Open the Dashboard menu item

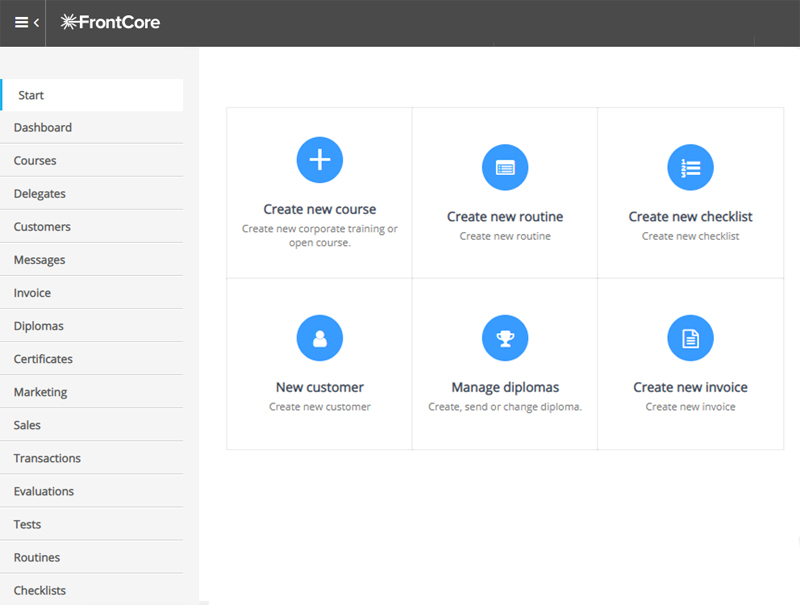pyautogui.click(x=43, y=128)
